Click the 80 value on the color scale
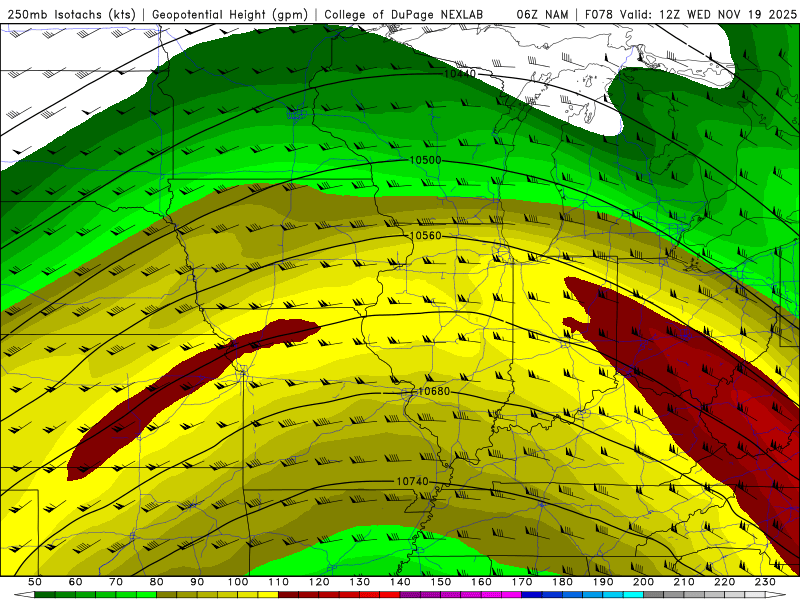The width and height of the screenshot is (800, 600). pos(156,582)
